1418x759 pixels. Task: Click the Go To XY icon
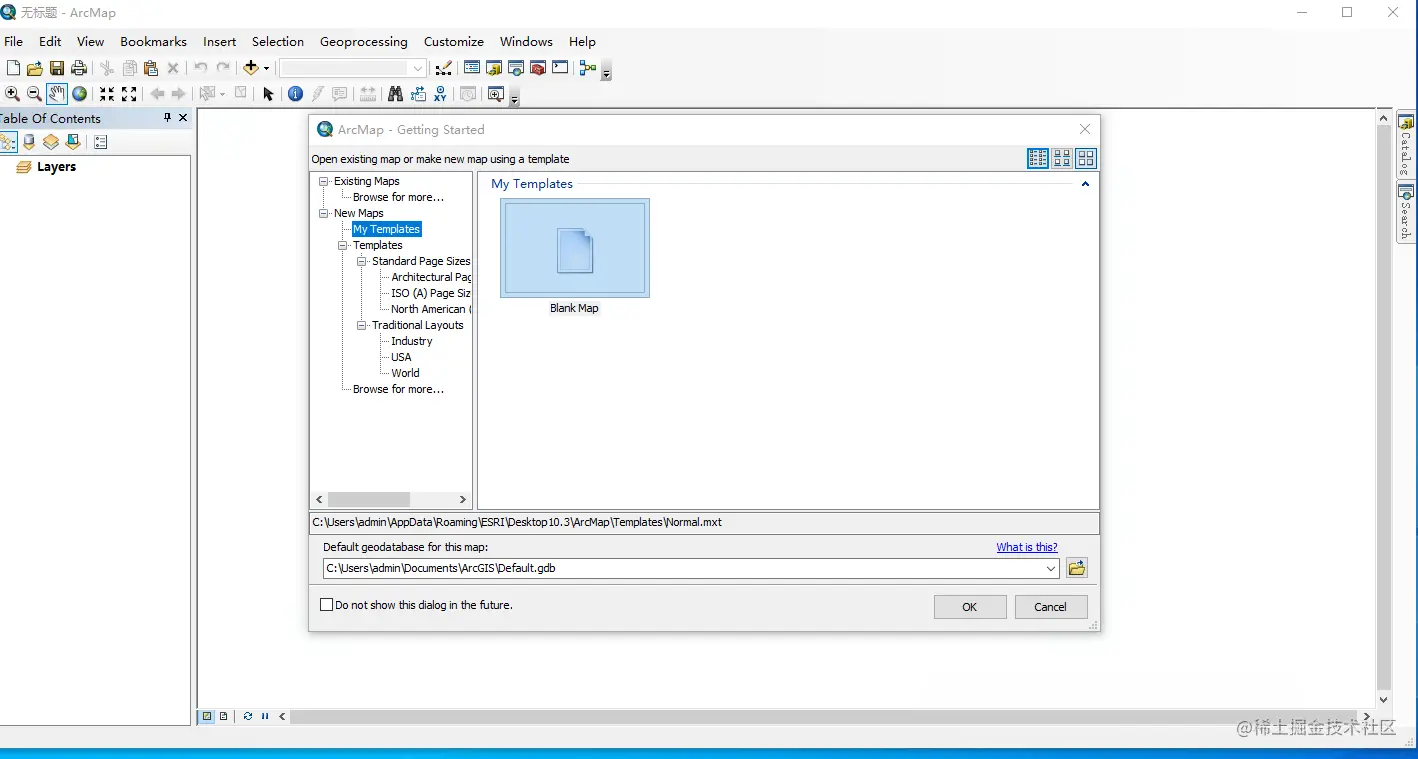(440, 94)
